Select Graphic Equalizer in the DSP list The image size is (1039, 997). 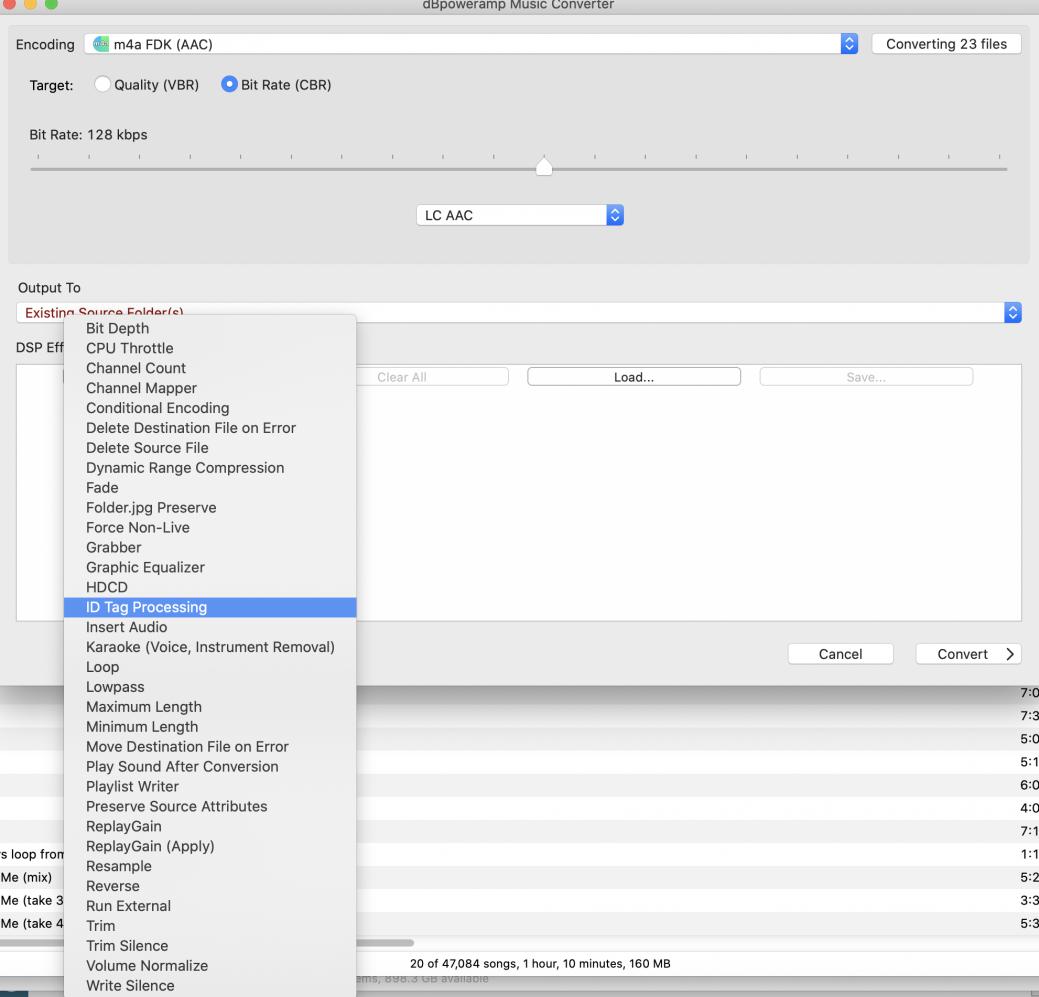(145, 567)
